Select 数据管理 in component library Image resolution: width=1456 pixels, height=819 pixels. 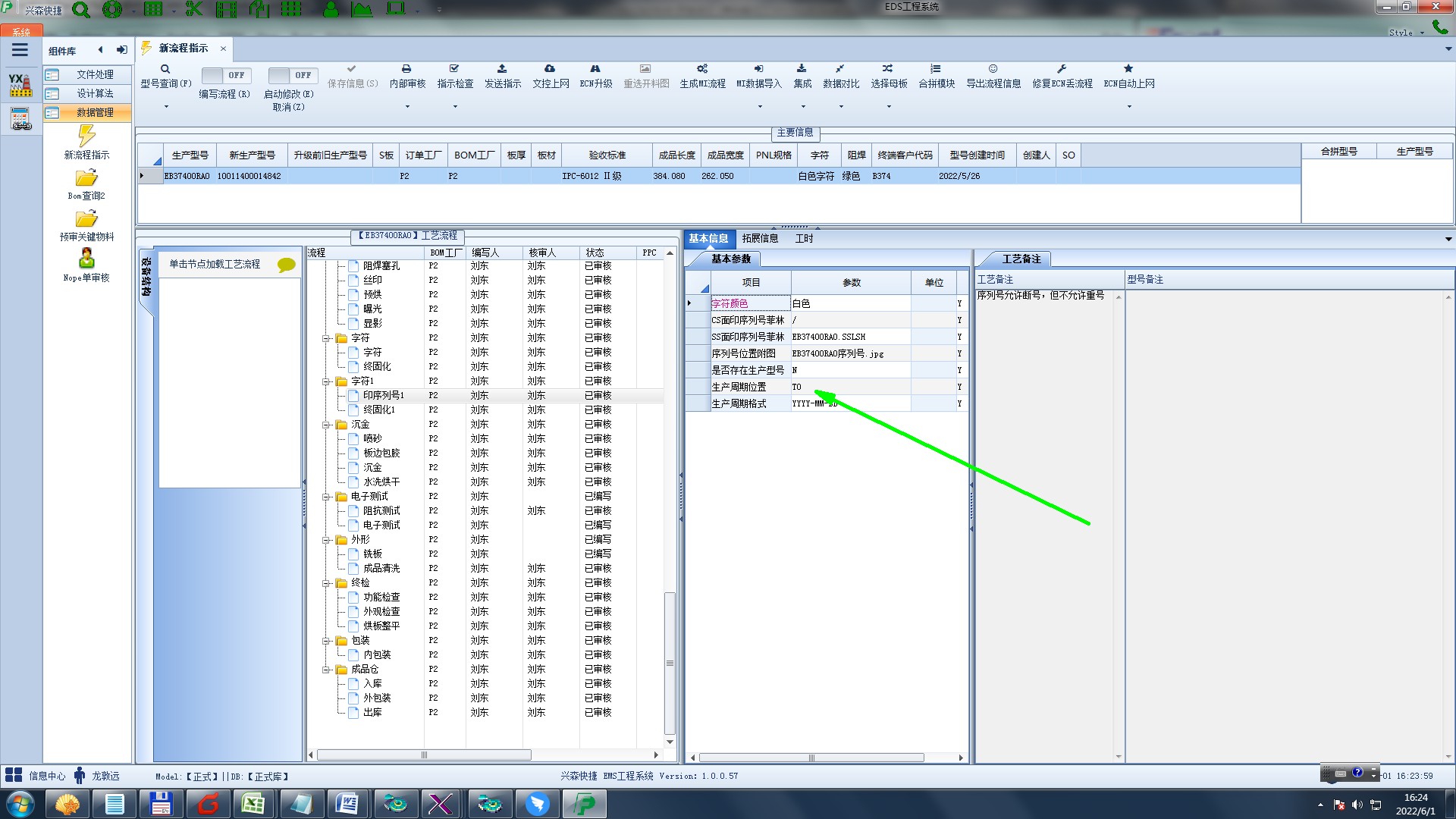95,112
